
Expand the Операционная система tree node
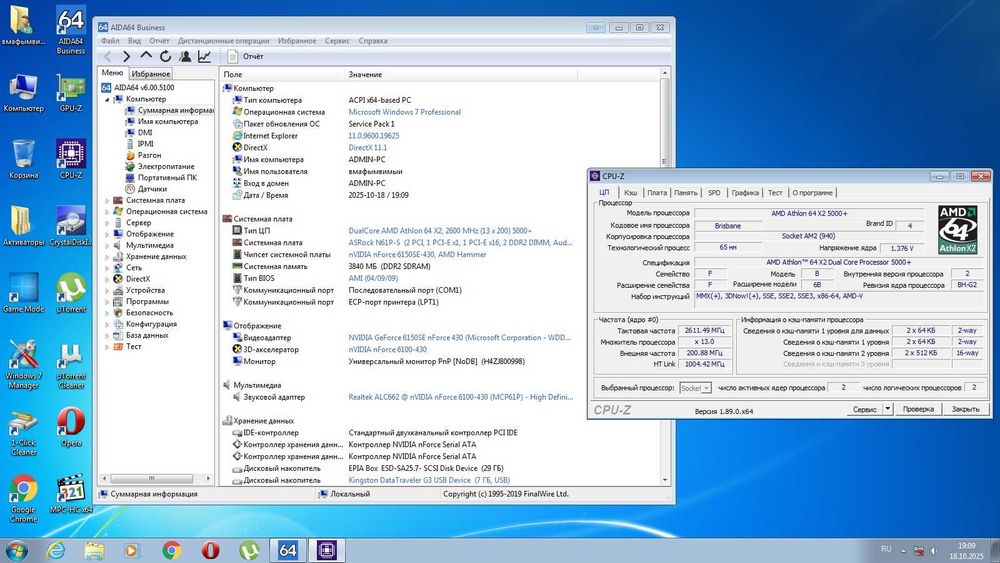[107, 212]
